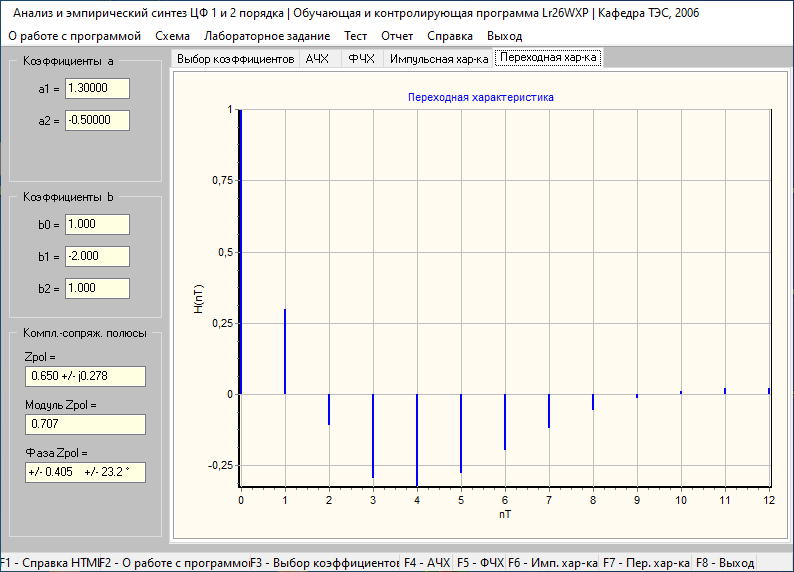Click 'F4 - АЧХ' in status bar
This screenshot has height=572, width=794.
click(x=426, y=563)
